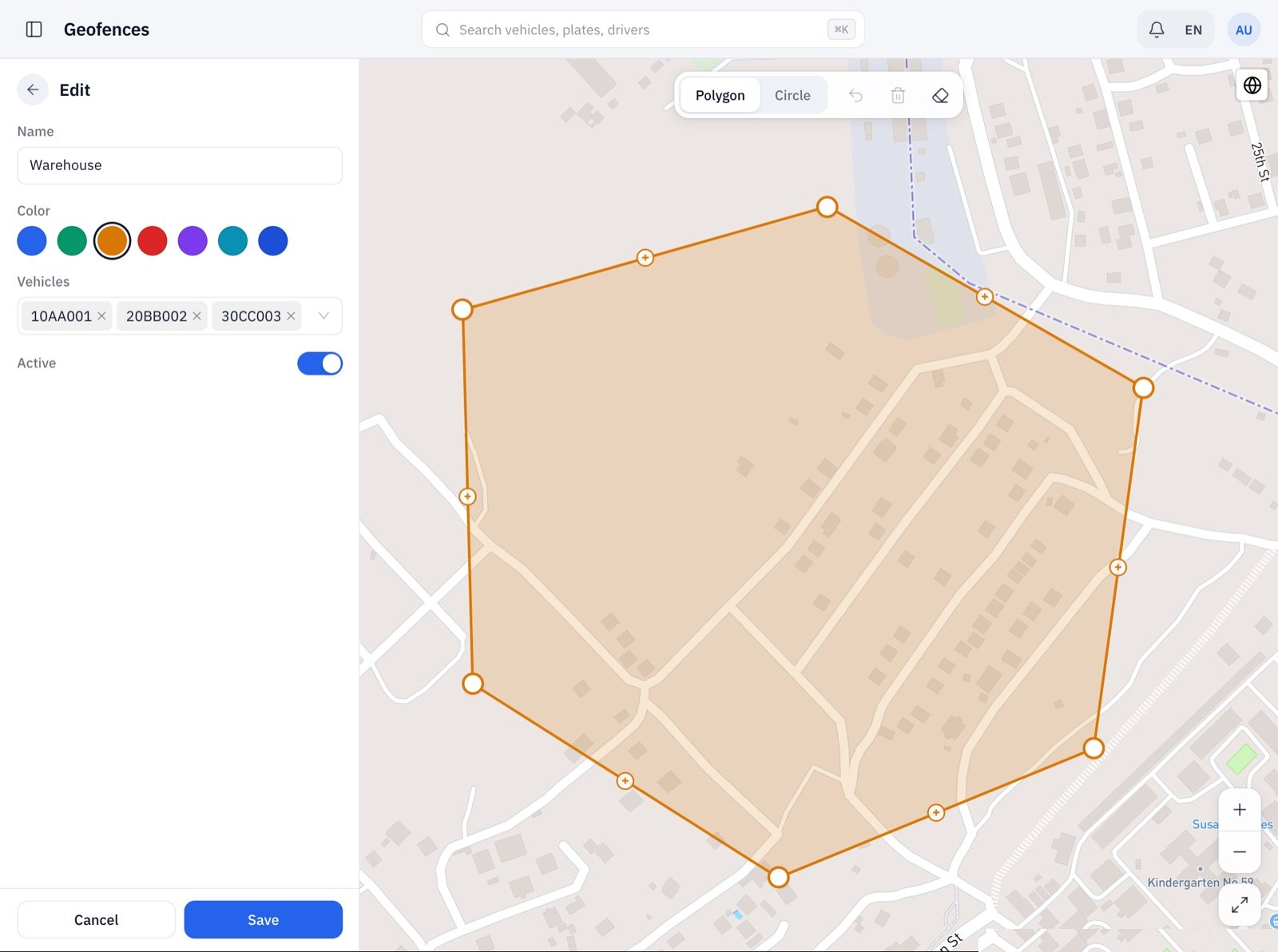Select Polygon drawing mode

[720, 96]
